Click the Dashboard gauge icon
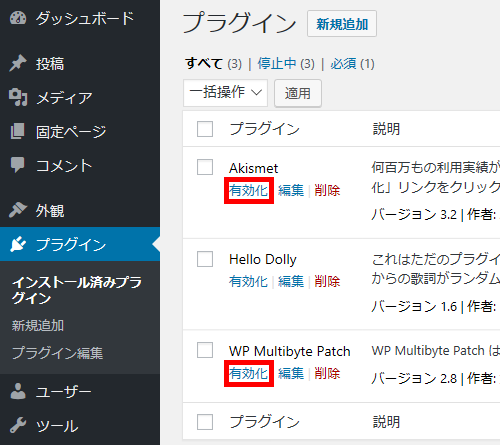Image resolution: width=500 pixels, height=445 pixels. point(18,18)
